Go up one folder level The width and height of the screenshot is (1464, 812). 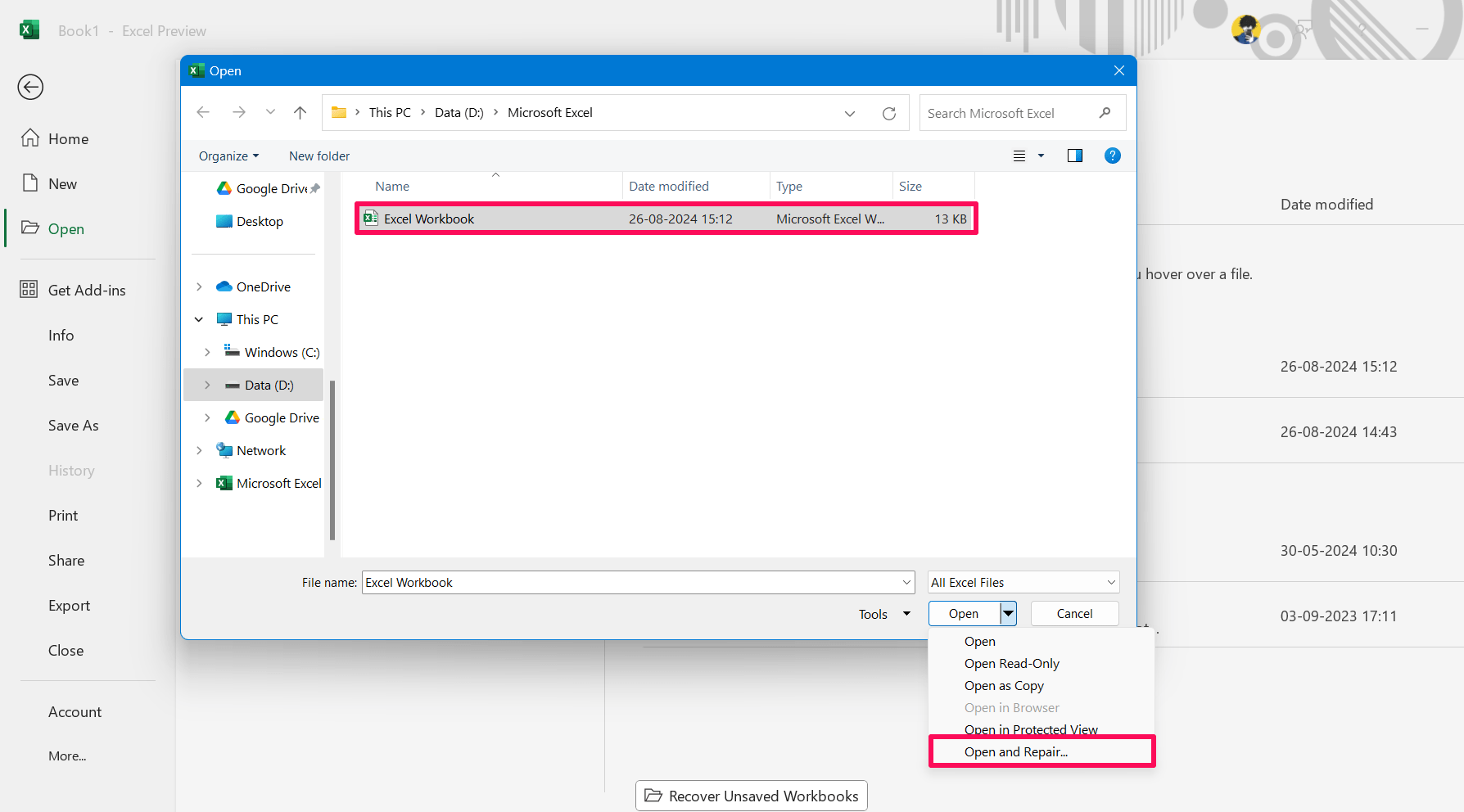click(300, 112)
